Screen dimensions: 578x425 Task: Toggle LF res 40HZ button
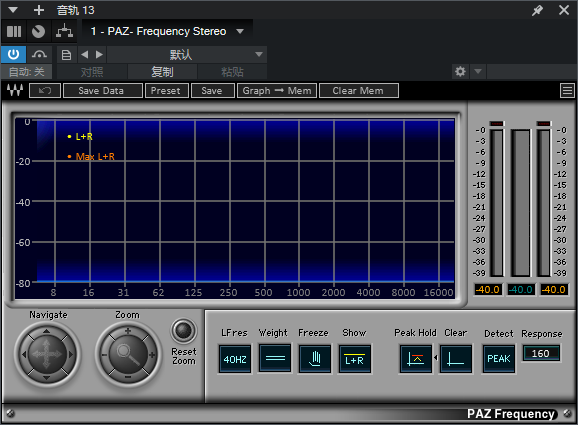click(235, 359)
